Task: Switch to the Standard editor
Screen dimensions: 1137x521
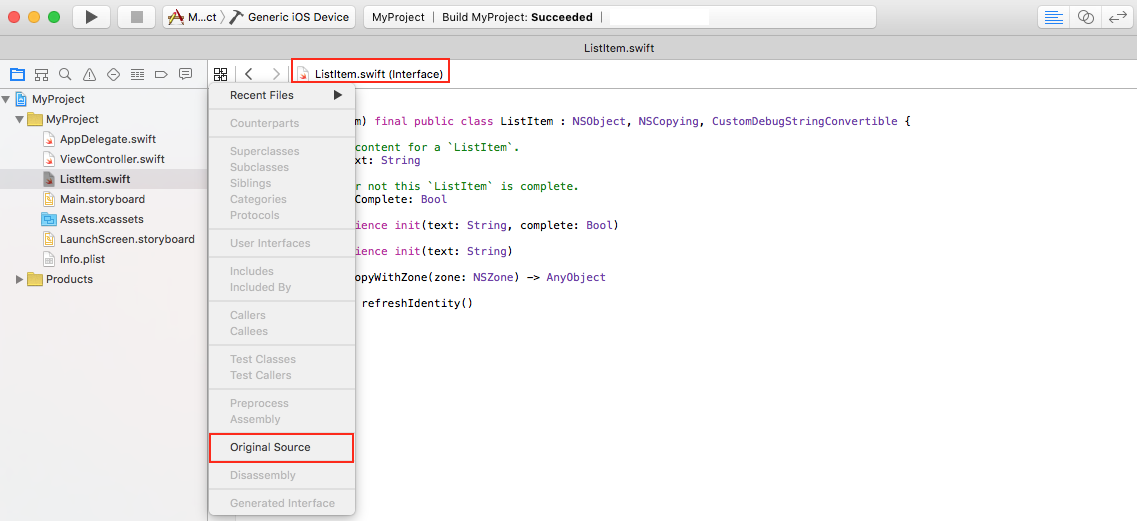Action: [1053, 17]
